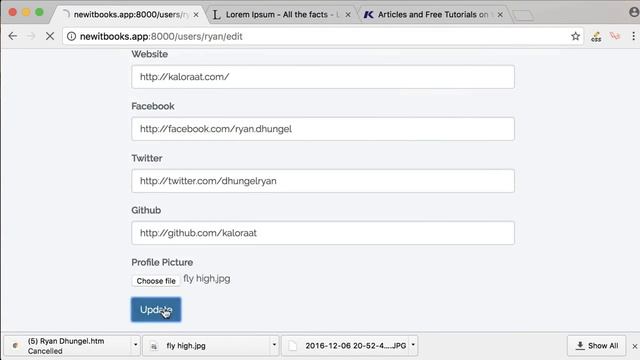The width and height of the screenshot is (640, 360).
Task: Open 2016-12-06 JPG download options arrow
Action: tap(413, 345)
